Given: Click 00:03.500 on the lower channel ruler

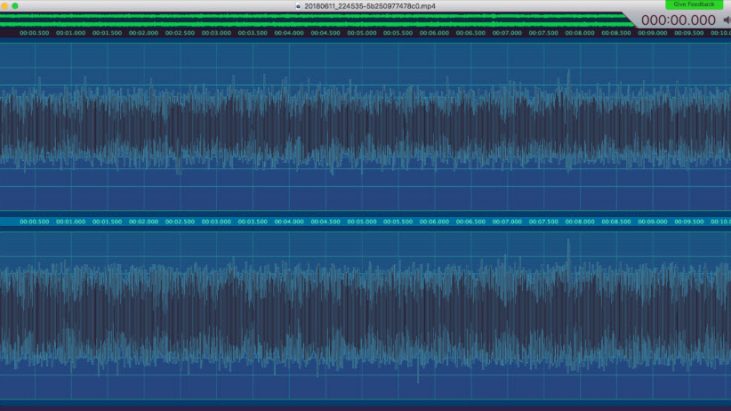Looking at the screenshot, I should pyautogui.click(x=253, y=222).
